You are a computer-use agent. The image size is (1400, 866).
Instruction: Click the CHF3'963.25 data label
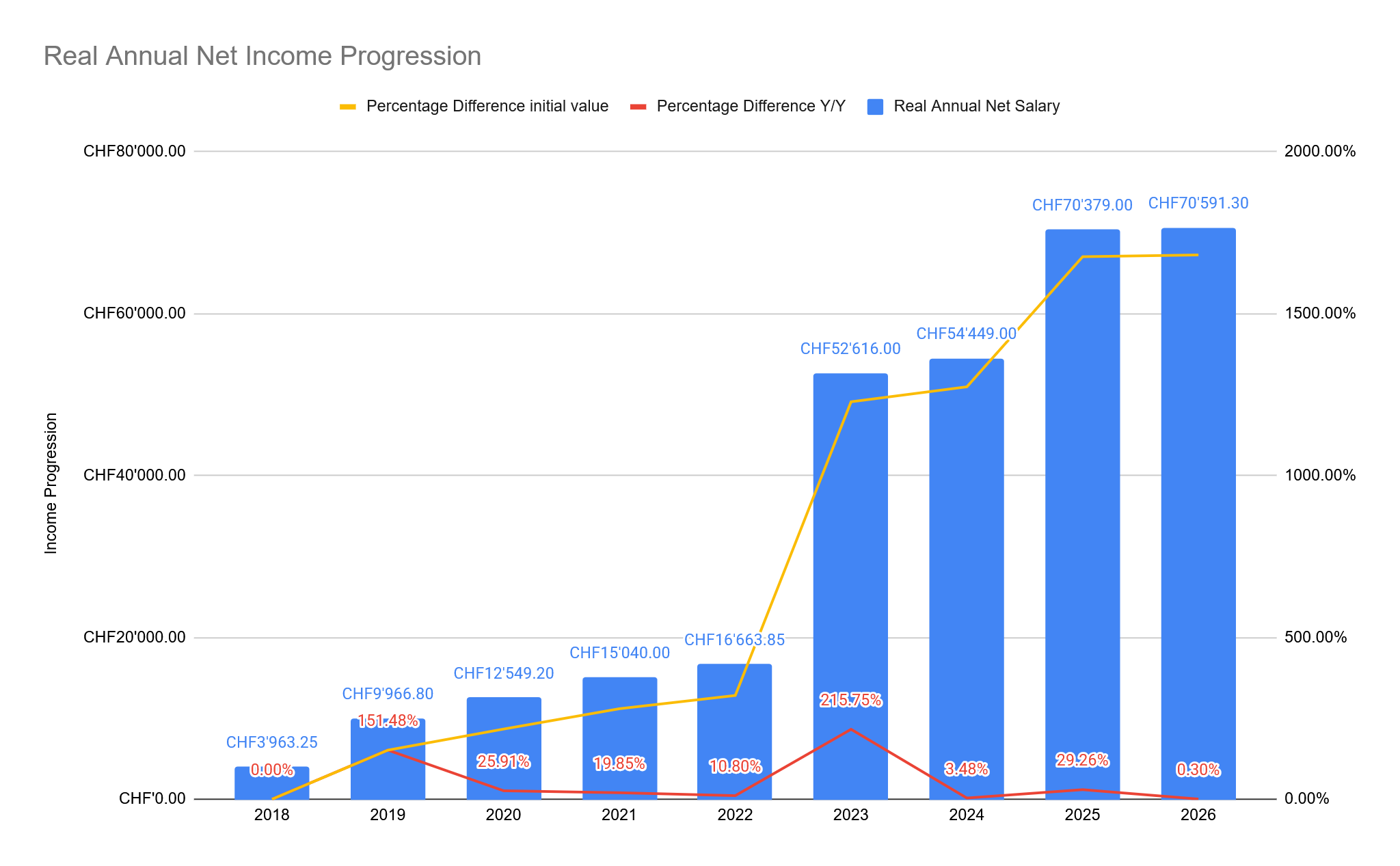(272, 742)
